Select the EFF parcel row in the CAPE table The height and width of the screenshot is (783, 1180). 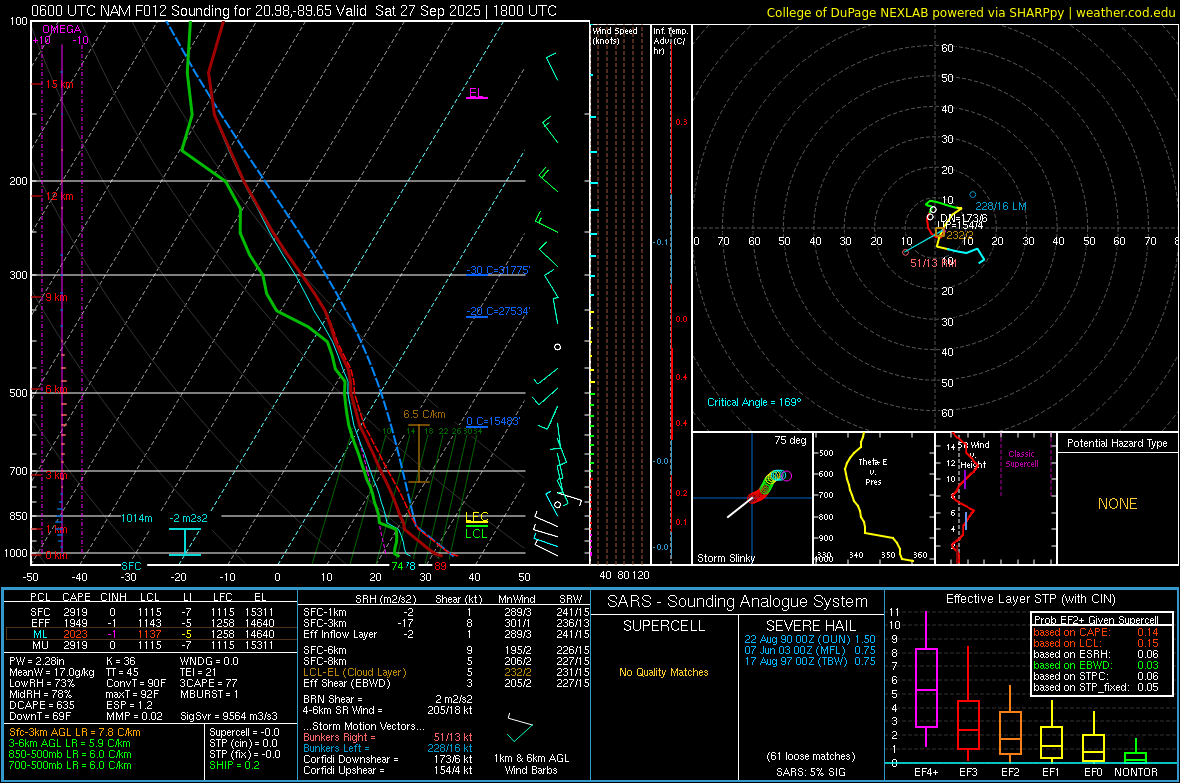tap(151, 623)
